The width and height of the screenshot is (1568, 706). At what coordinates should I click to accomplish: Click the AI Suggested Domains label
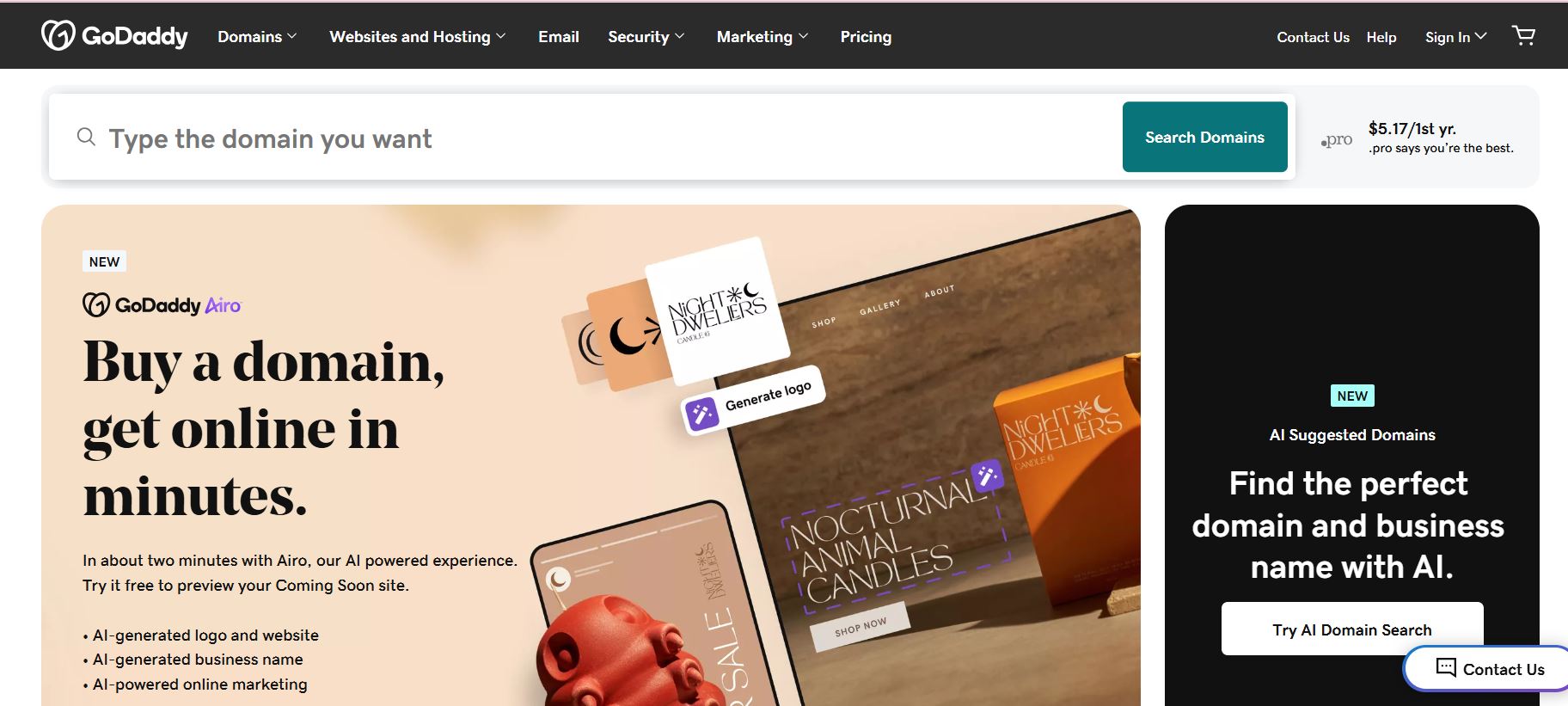(x=1352, y=435)
